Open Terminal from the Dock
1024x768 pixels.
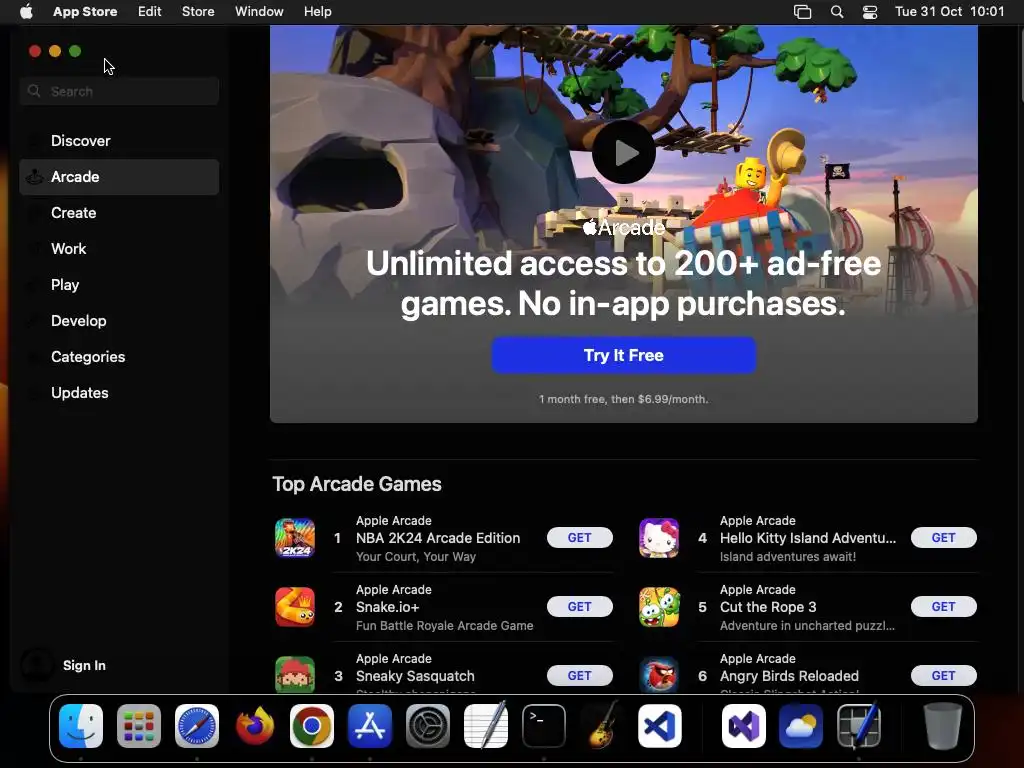pyautogui.click(x=543, y=726)
